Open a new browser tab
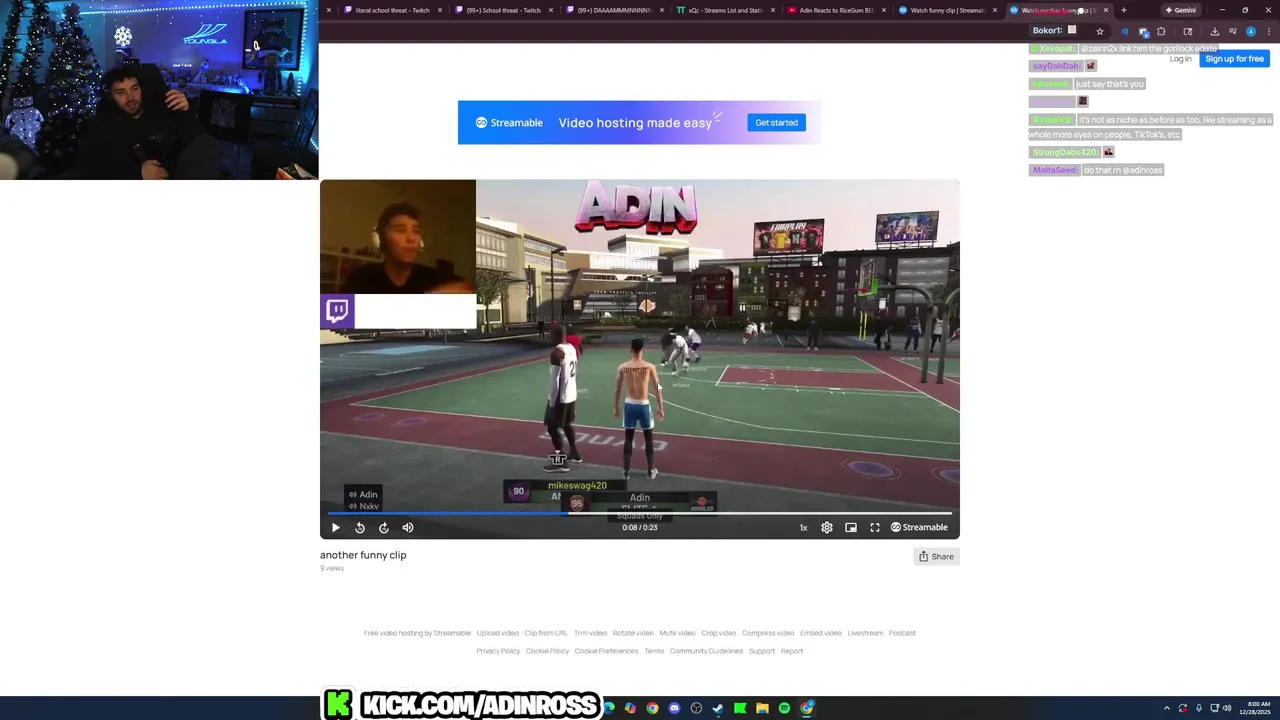Image resolution: width=1280 pixels, height=720 pixels. pyautogui.click(x=1123, y=10)
